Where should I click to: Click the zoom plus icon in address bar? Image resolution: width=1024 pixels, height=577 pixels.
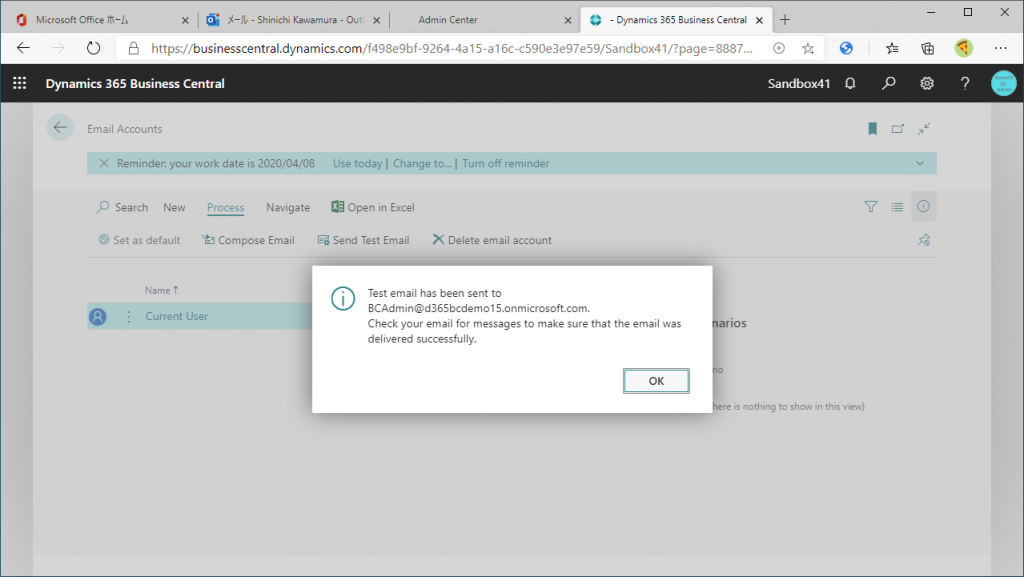tap(778, 48)
